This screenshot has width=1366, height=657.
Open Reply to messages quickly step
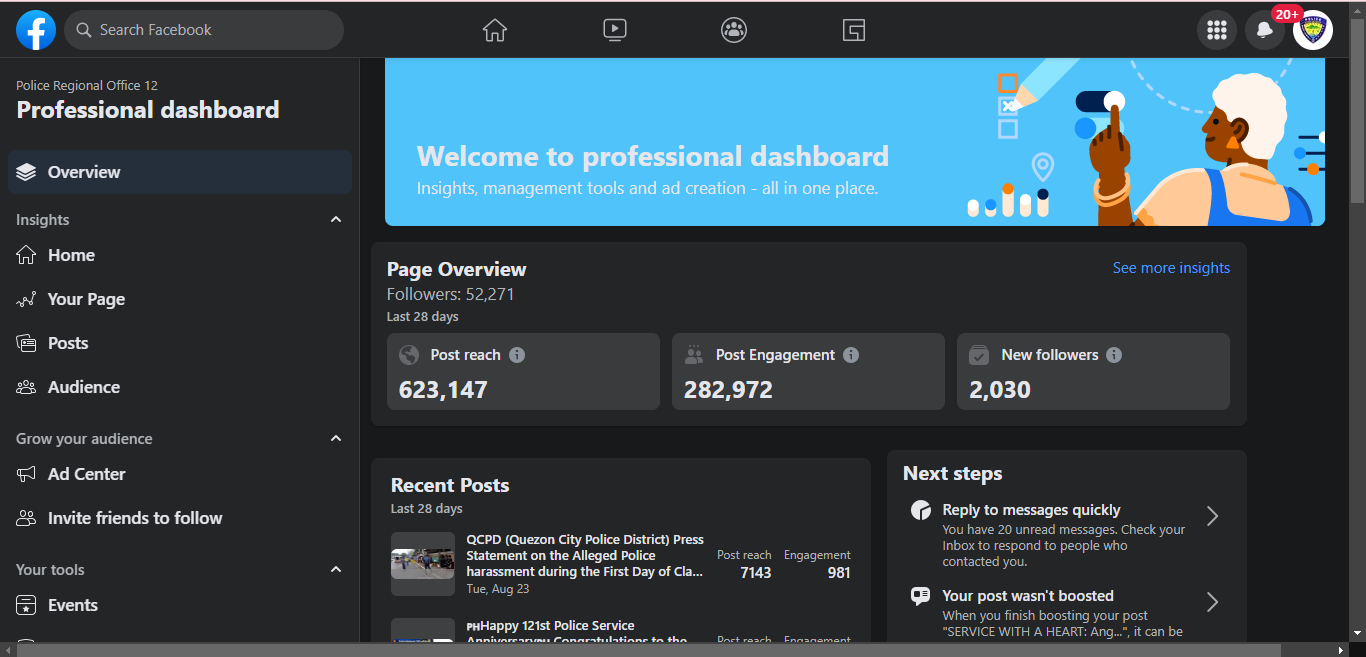click(1066, 535)
